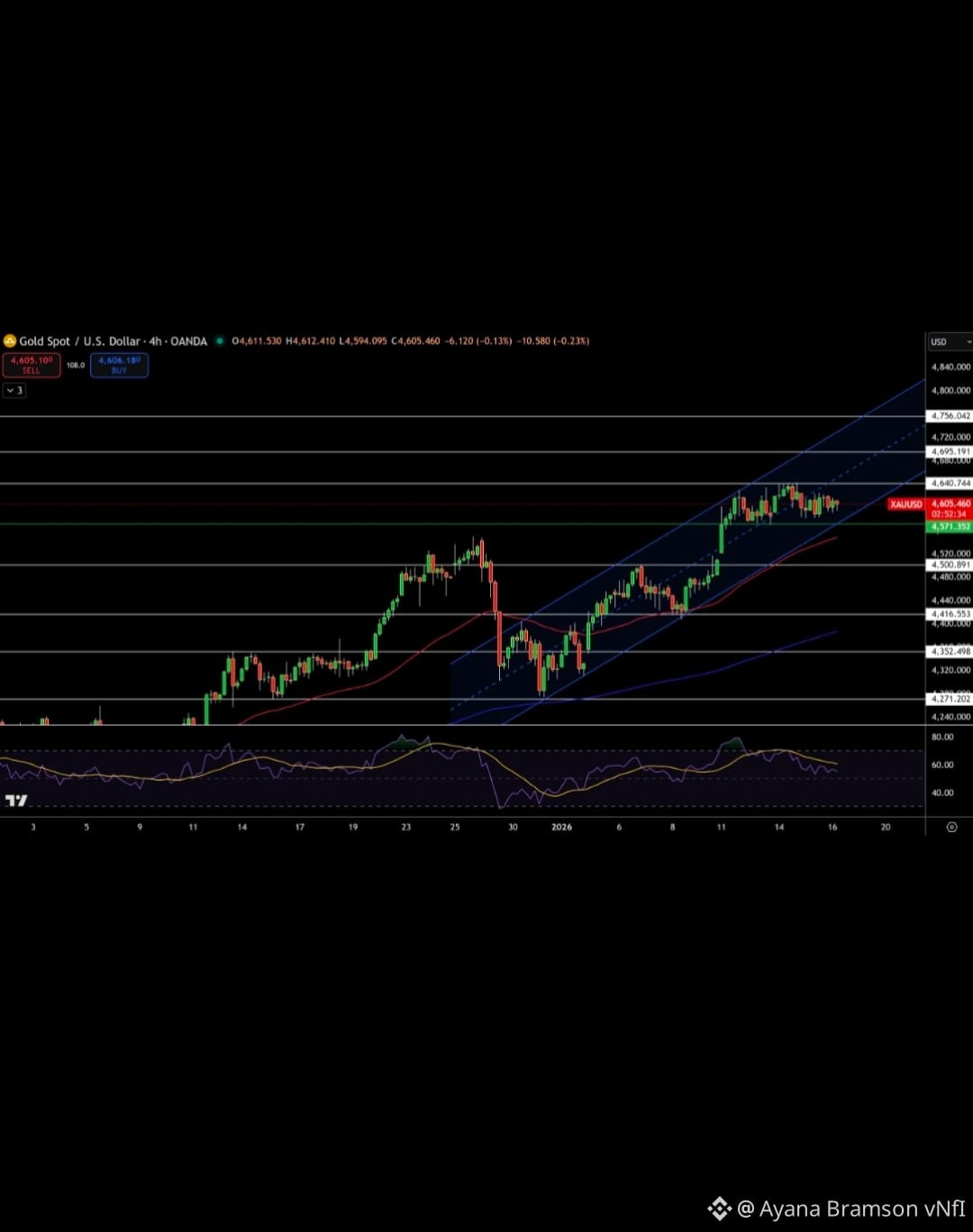Screen dimensions: 973x1232
Task: Click the 4,605.460 current price label
Action: [950, 503]
